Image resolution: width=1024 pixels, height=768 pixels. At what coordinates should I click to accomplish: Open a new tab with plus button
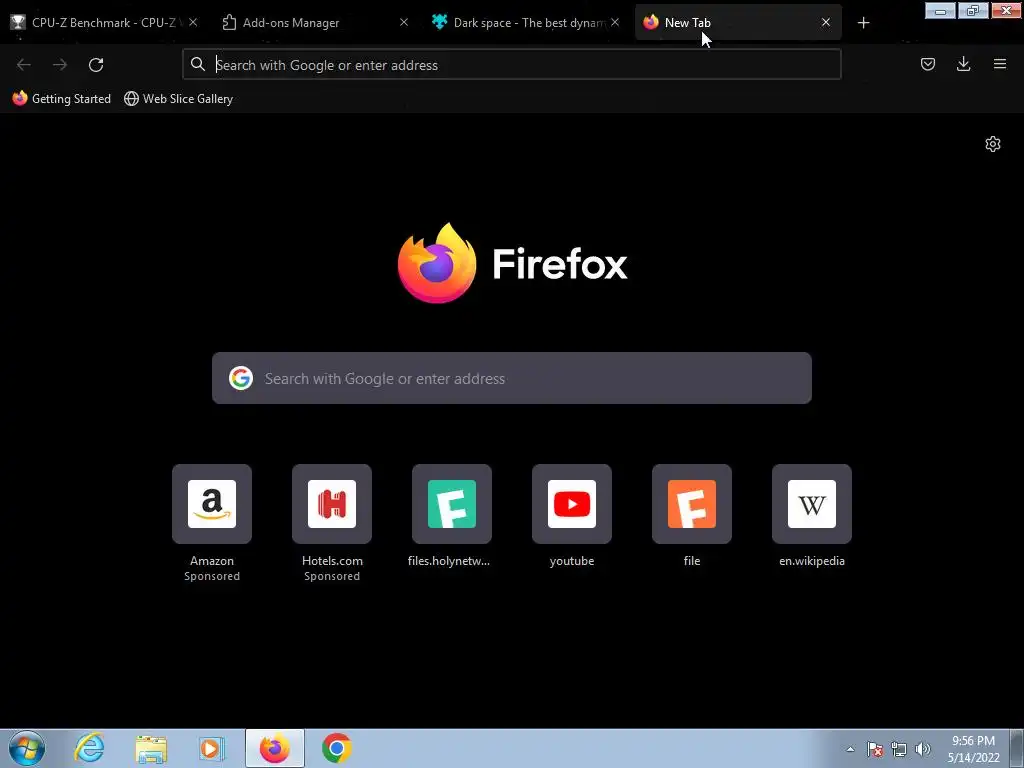tap(863, 23)
